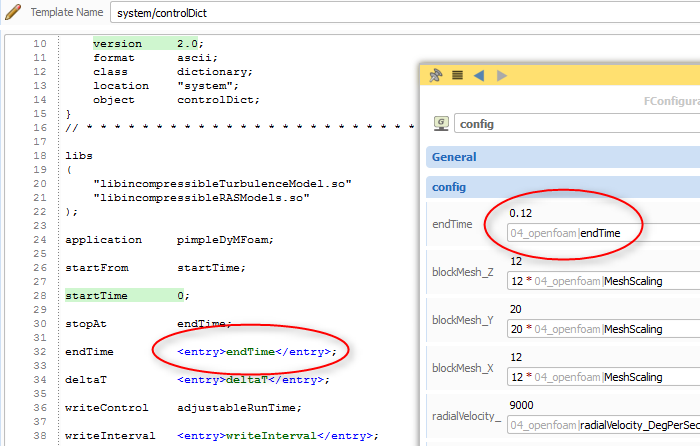Click the configuration object icon beside the config name
The image size is (700, 446).
[x=441, y=123]
